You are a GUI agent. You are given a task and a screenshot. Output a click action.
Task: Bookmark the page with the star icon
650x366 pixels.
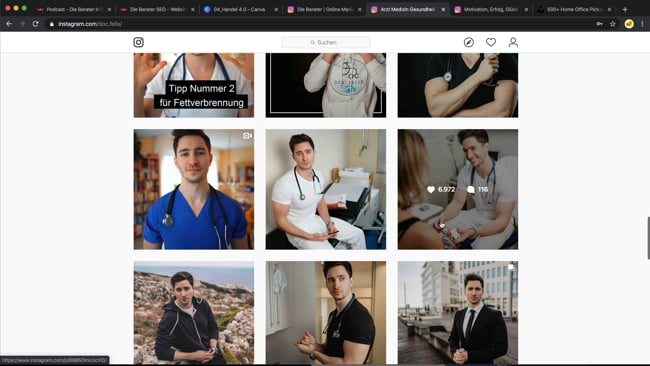pos(613,24)
